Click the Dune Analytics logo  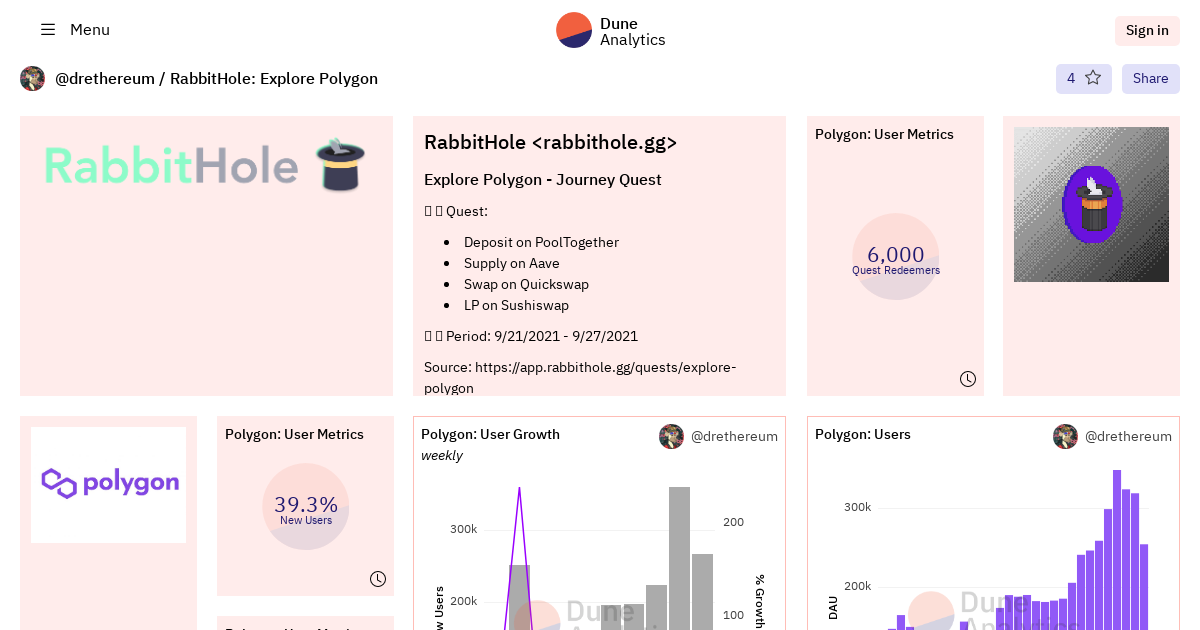(611, 30)
